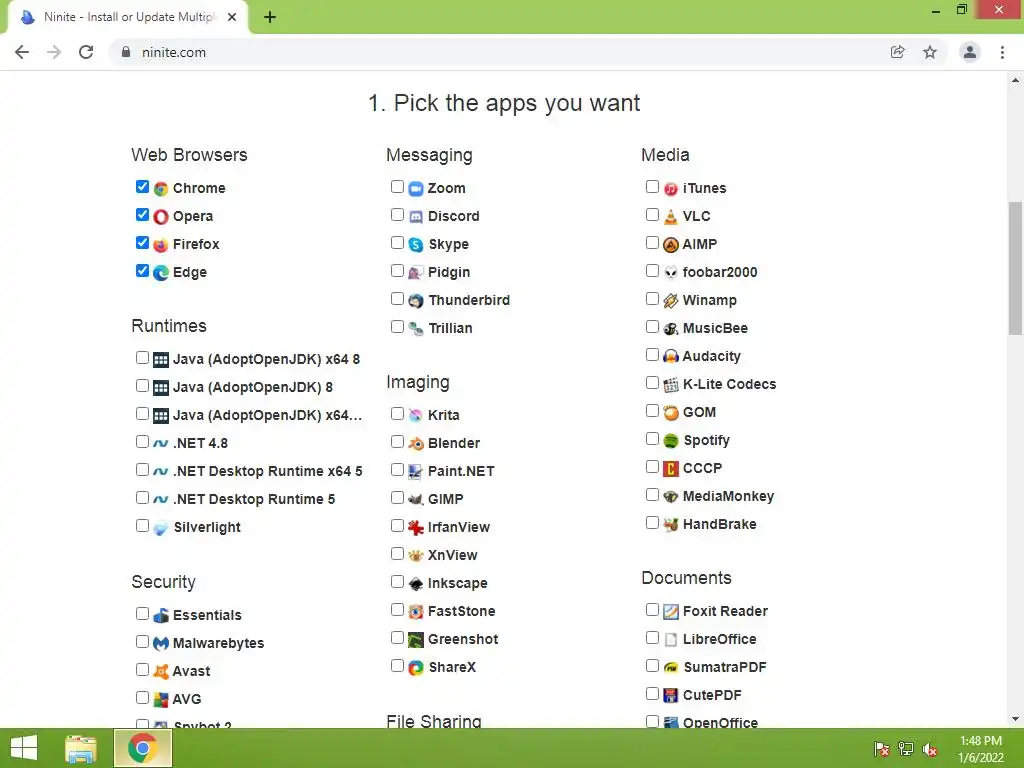
Task: Click the .NET Desktop Runtime x64 5 label
Action: [x=268, y=472]
